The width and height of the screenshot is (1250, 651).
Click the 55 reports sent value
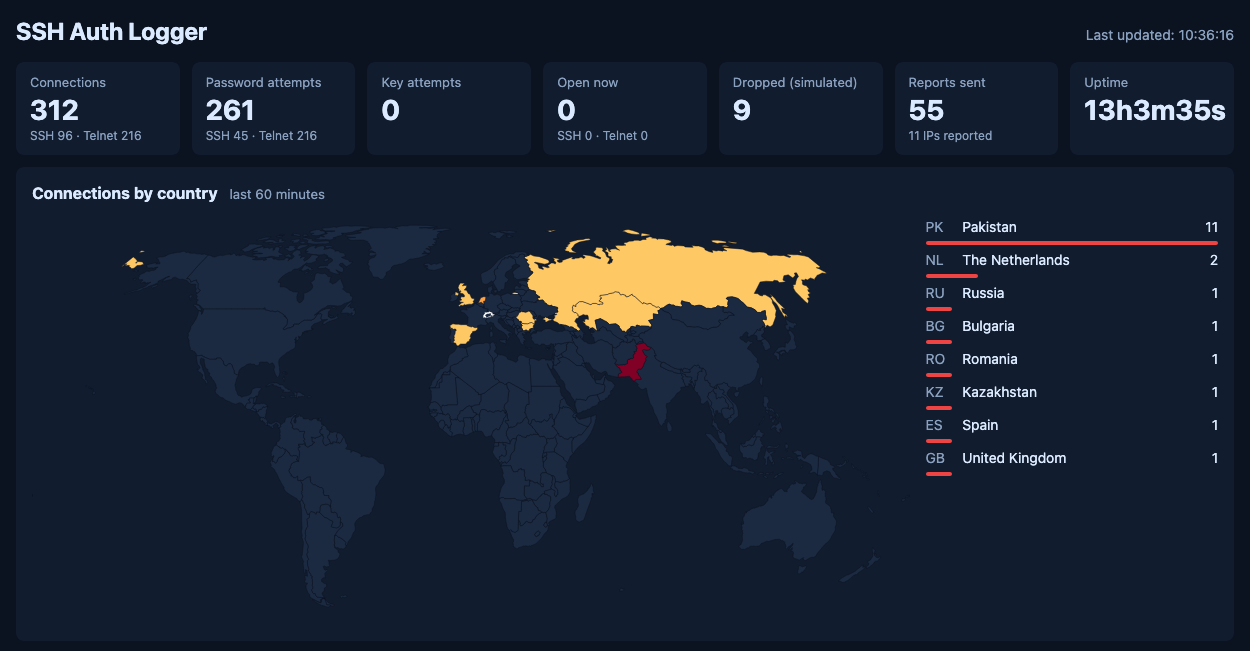[926, 110]
